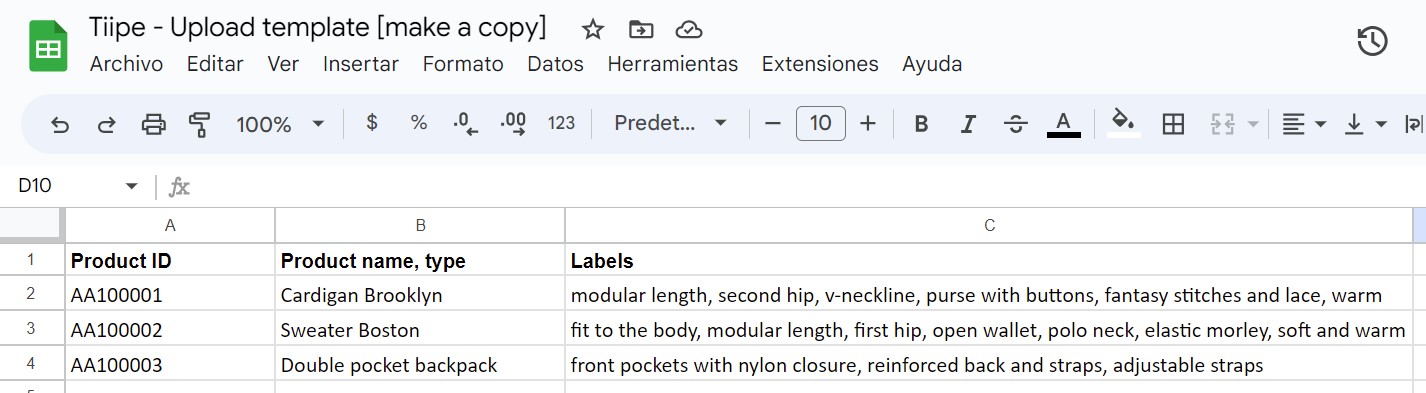Viewport: 1426px width, 393px height.
Task: Increase font size with plus button
Action: [x=868, y=123]
